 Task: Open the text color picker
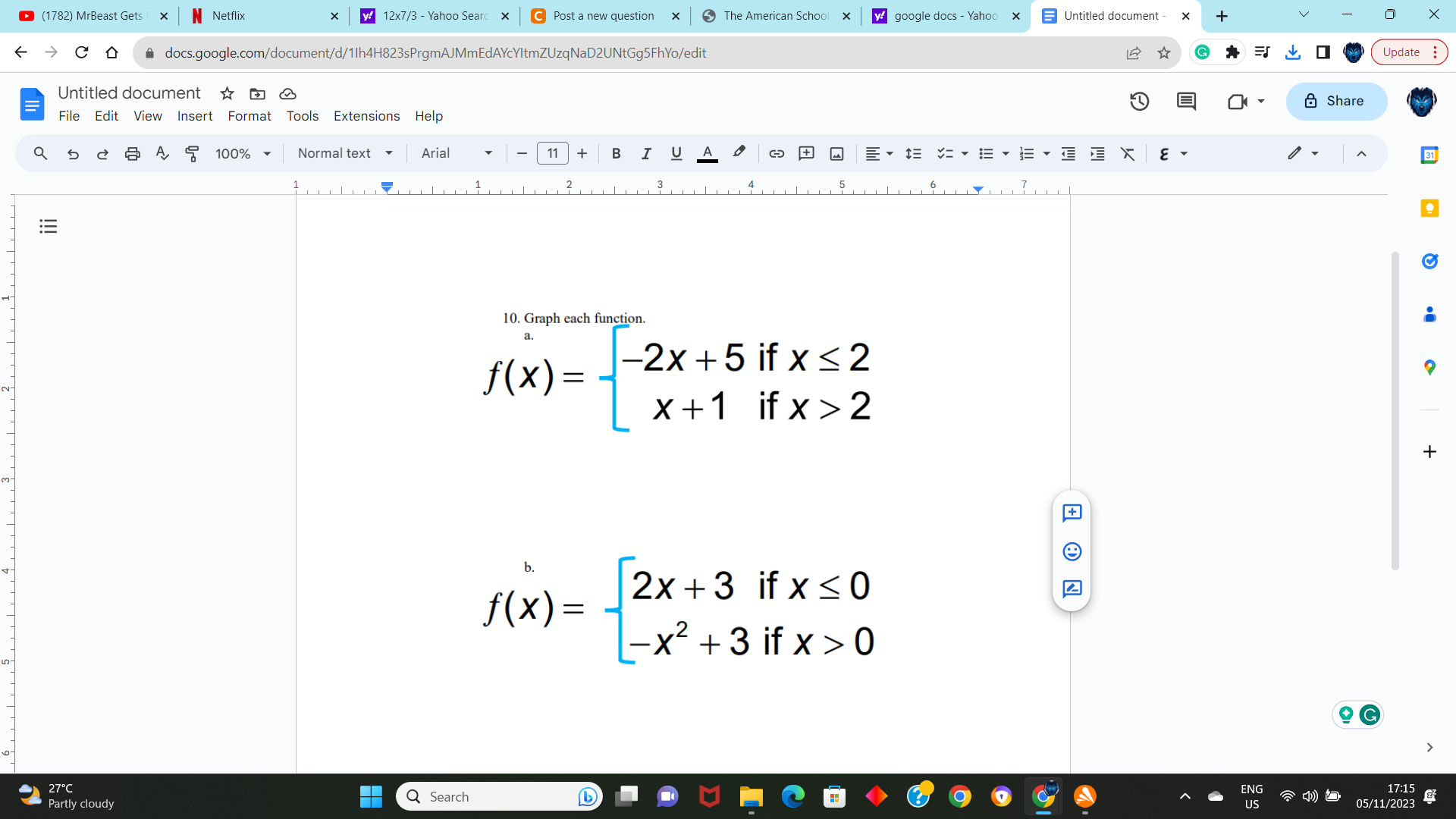tap(707, 154)
